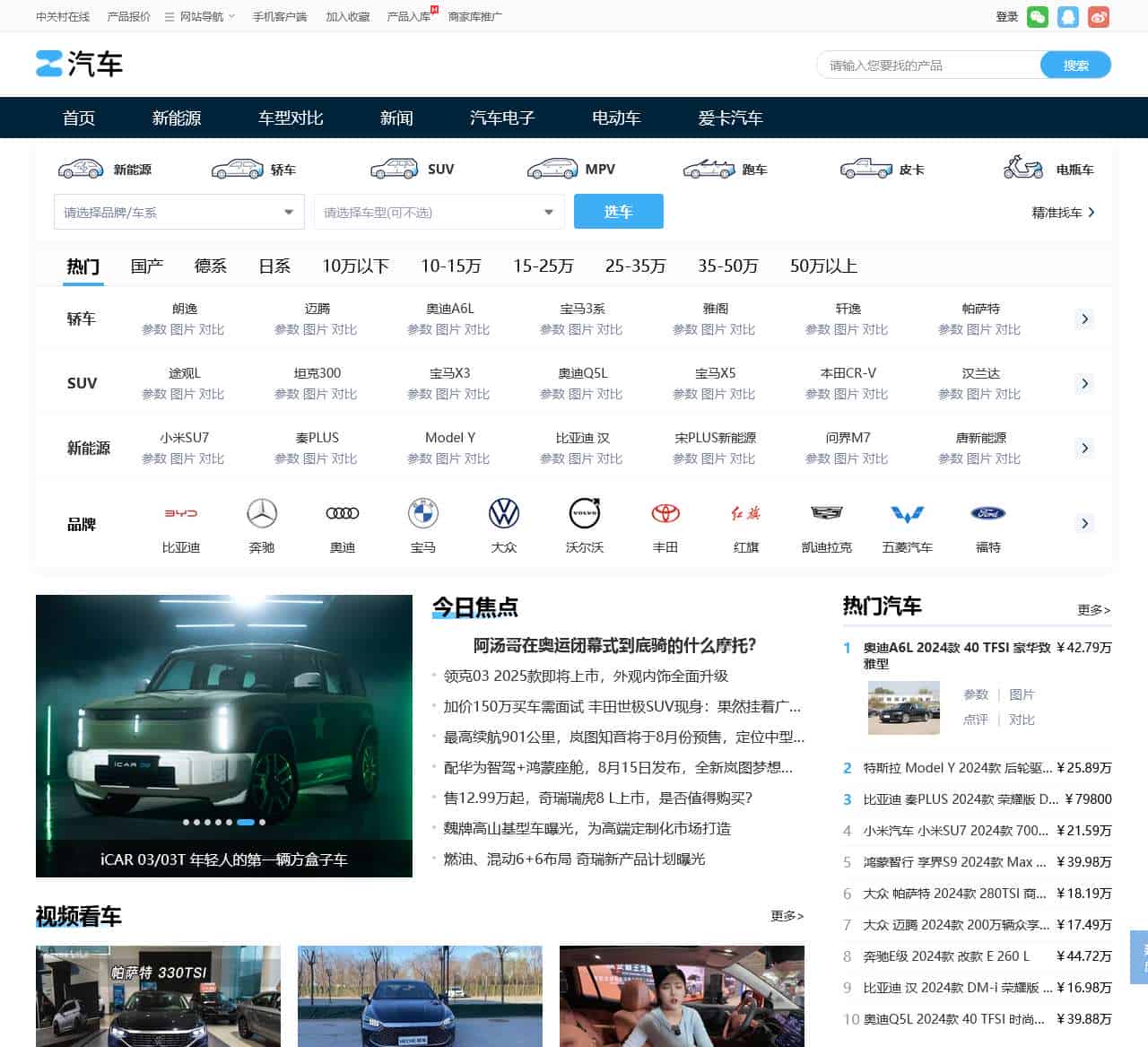Click the 选车 button

click(x=619, y=212)
